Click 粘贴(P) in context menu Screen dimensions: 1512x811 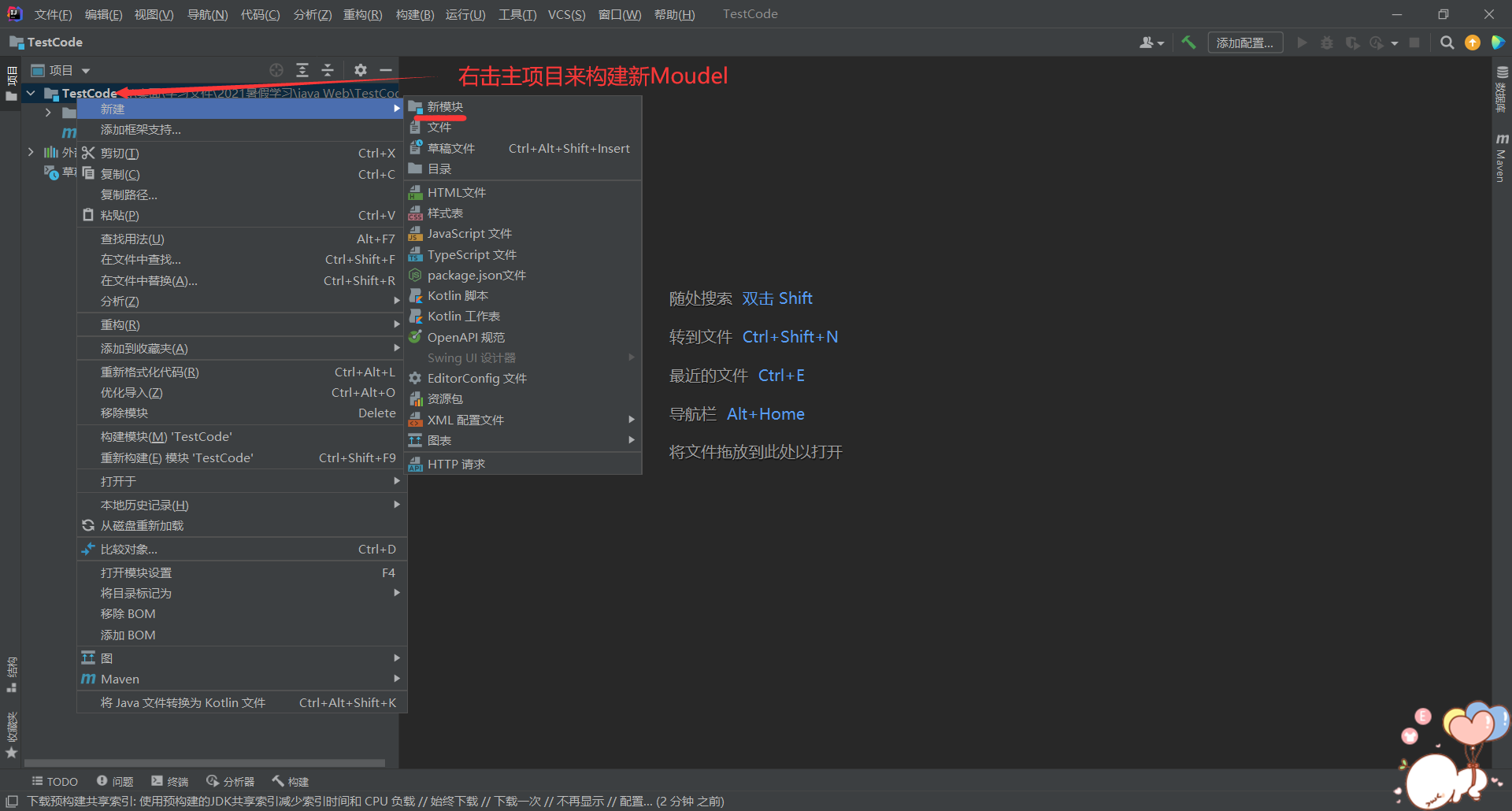[242, 215]
